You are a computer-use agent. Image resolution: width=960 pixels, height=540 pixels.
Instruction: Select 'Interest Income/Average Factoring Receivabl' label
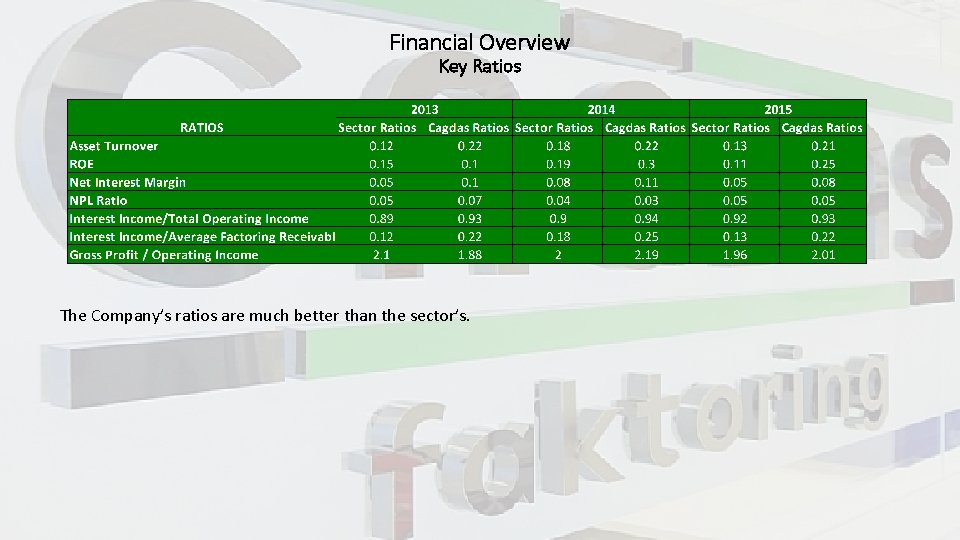(202, 236)
